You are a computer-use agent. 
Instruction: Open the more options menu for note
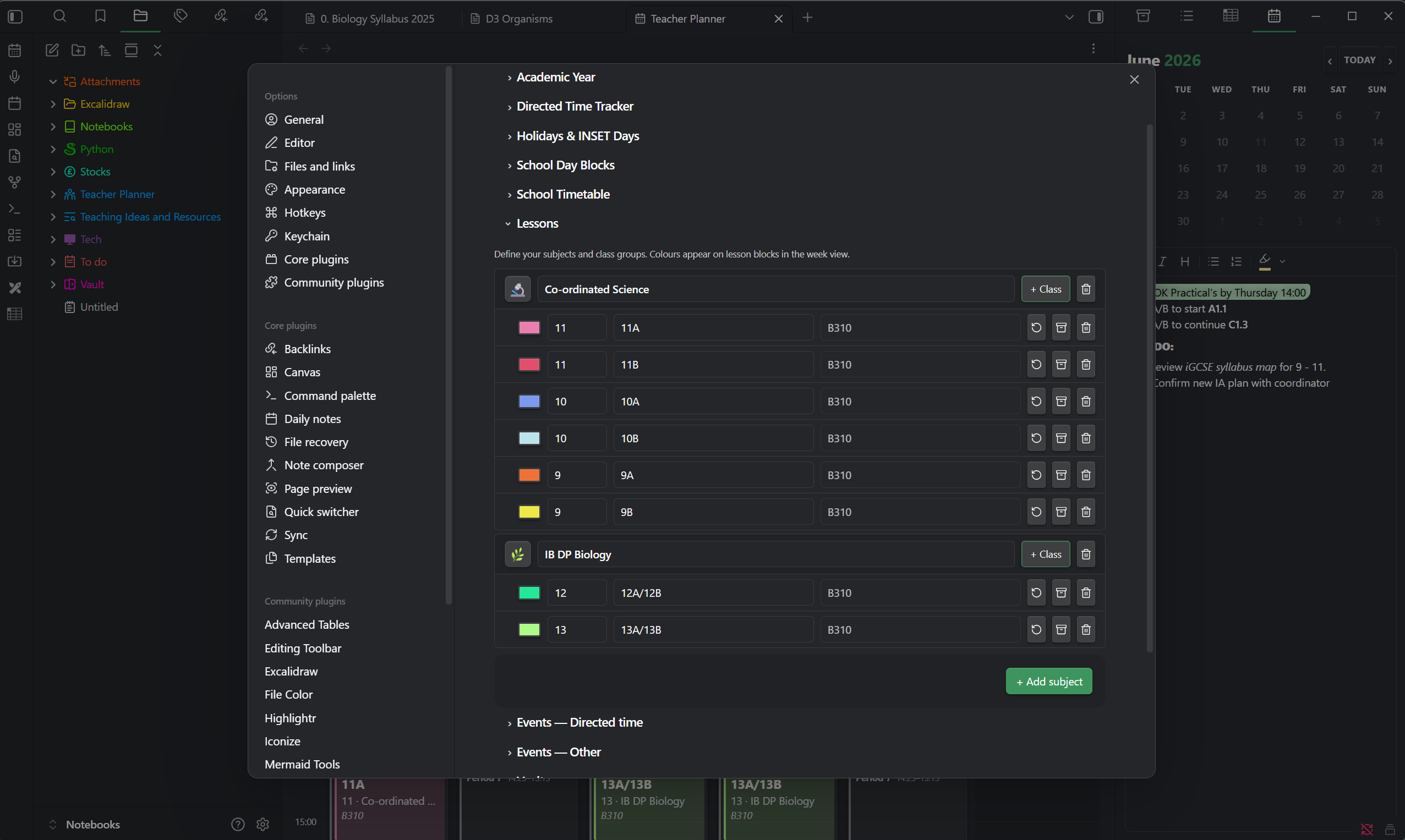tap(1093, 48)
